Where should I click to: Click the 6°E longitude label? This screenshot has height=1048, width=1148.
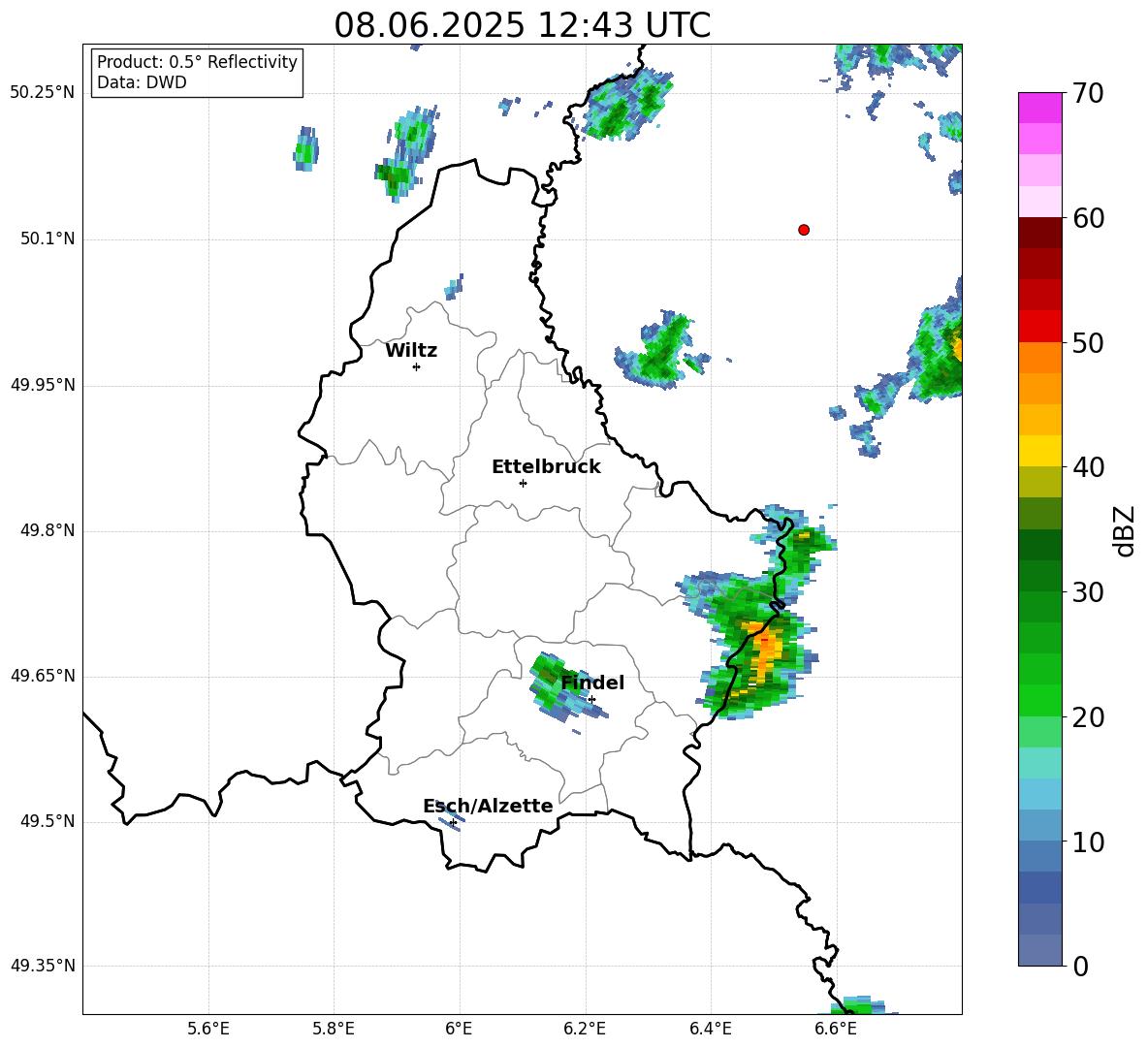click(459, 1029)
